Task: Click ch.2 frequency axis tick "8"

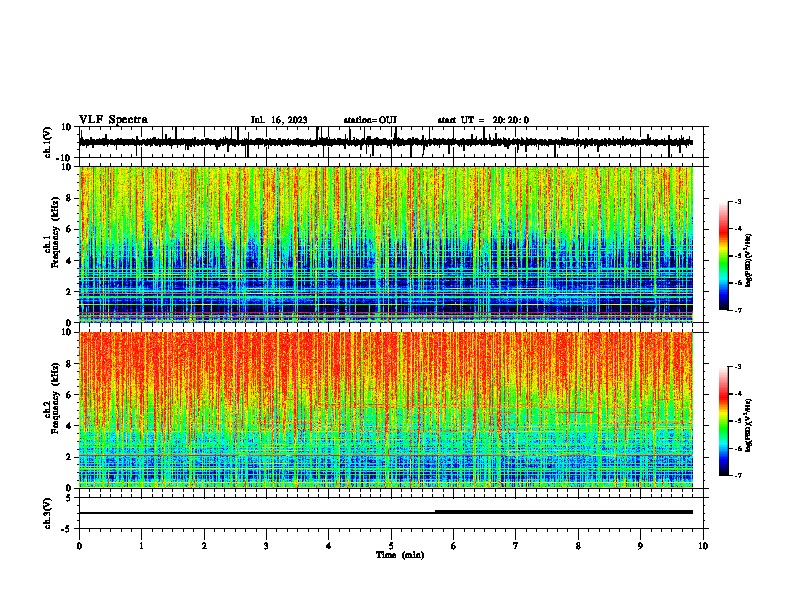Action: coord(69,364)
